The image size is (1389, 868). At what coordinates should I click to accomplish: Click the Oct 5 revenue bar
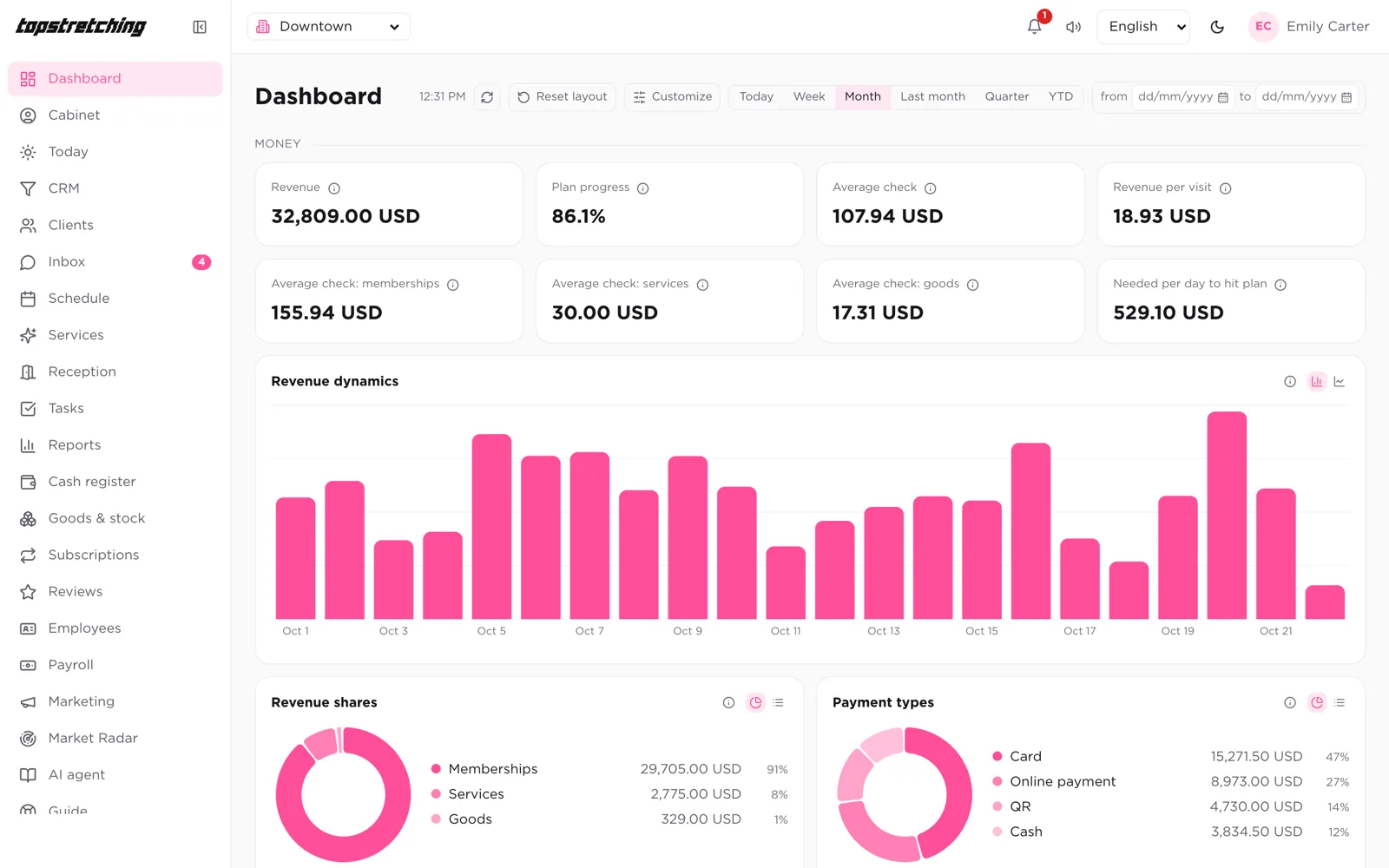coord(491,526)
